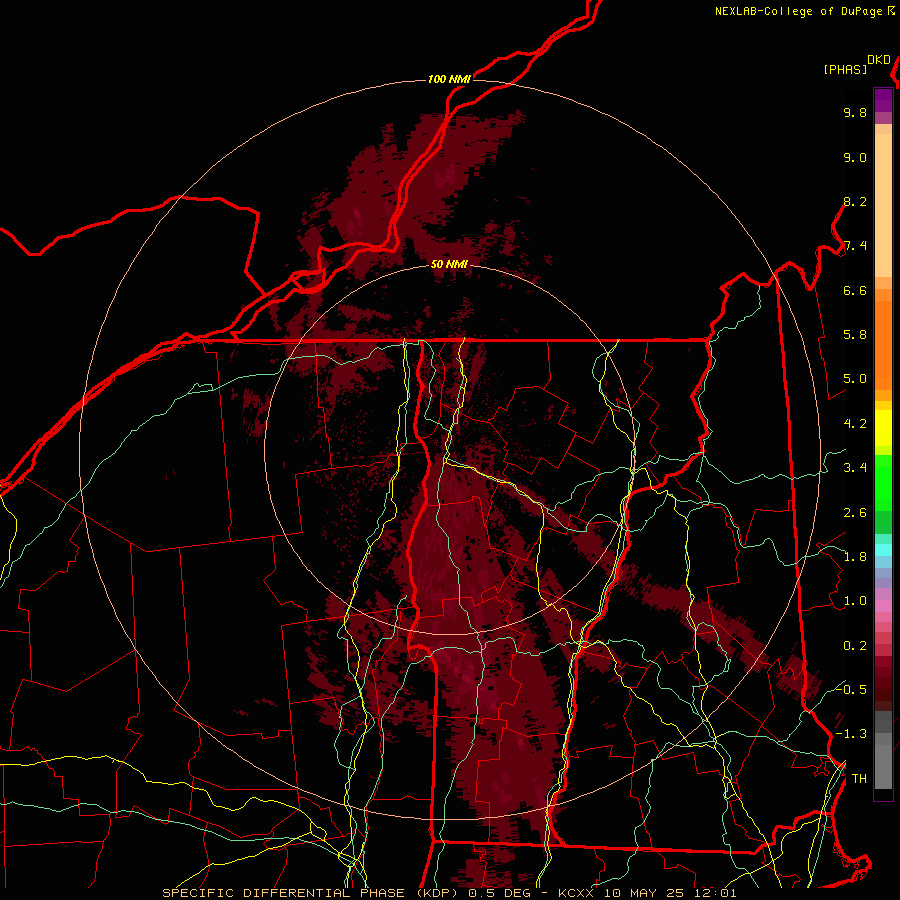
Task: Click the 5.0 legend value
Action: 855,379
